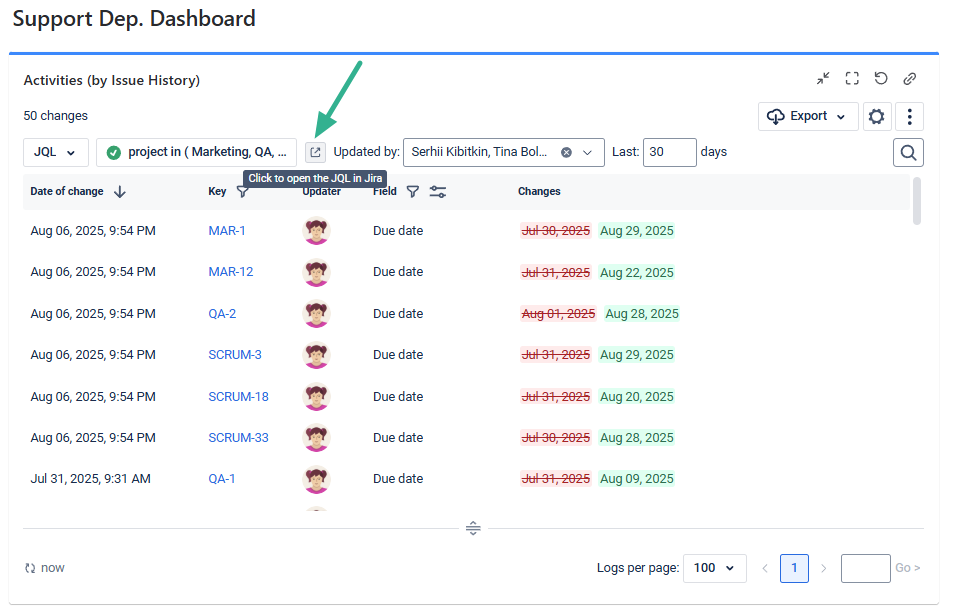955x615 pixels.
Task: Open the MAR-12 issue link
Action: coord(231,272)
